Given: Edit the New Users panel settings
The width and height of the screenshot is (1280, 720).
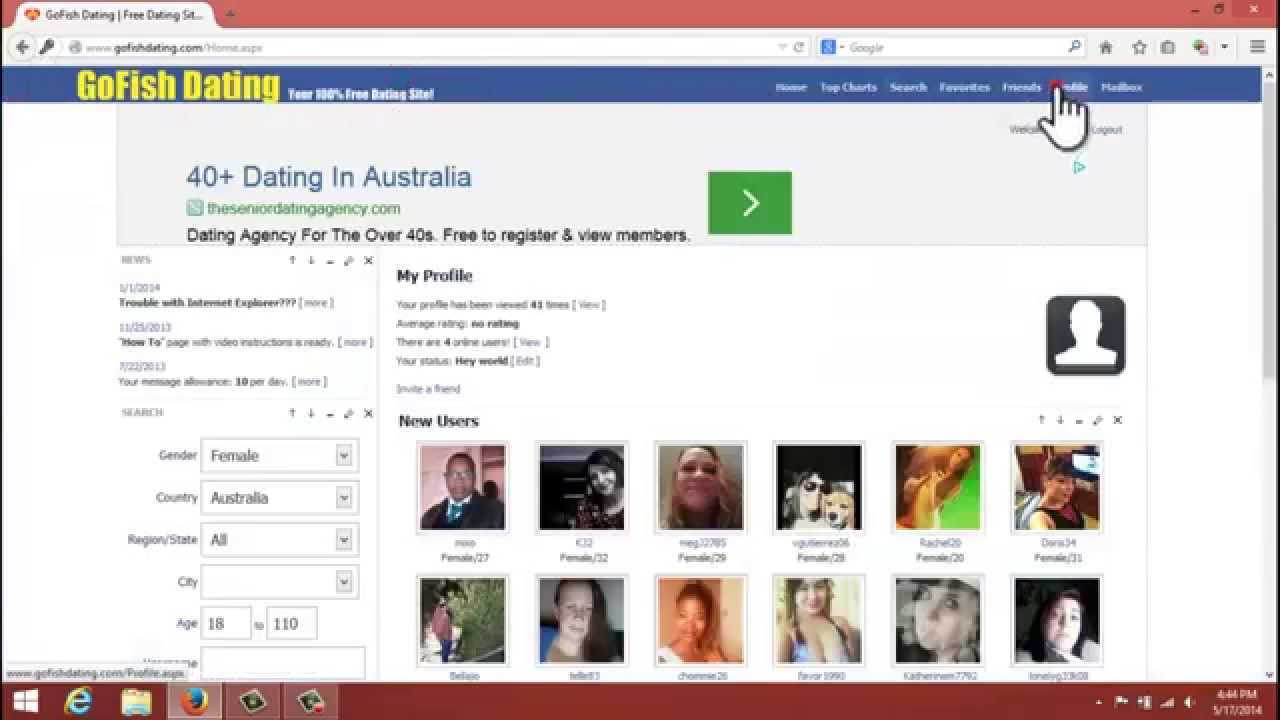Looking at the screenshot, I should click(x=1098, y=420).
